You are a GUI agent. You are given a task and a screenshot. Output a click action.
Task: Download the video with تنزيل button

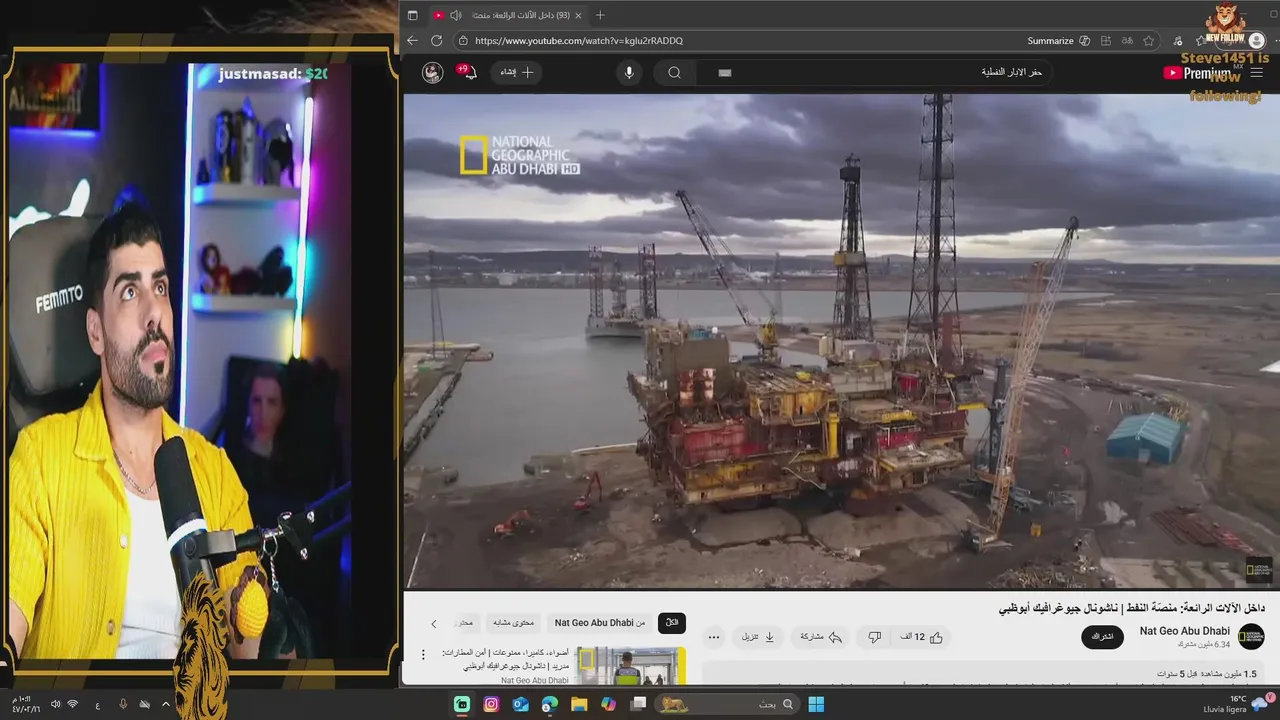(759, 637)
